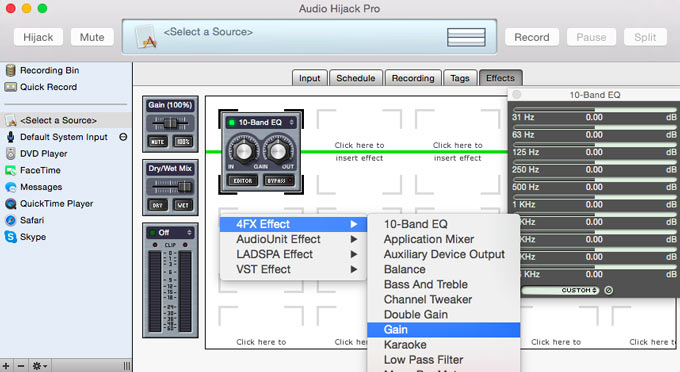Toggle Bypass on the 10-Band EQ
Image resolution: width=680 pixels, height=372 pixels.
pos(278,180)
